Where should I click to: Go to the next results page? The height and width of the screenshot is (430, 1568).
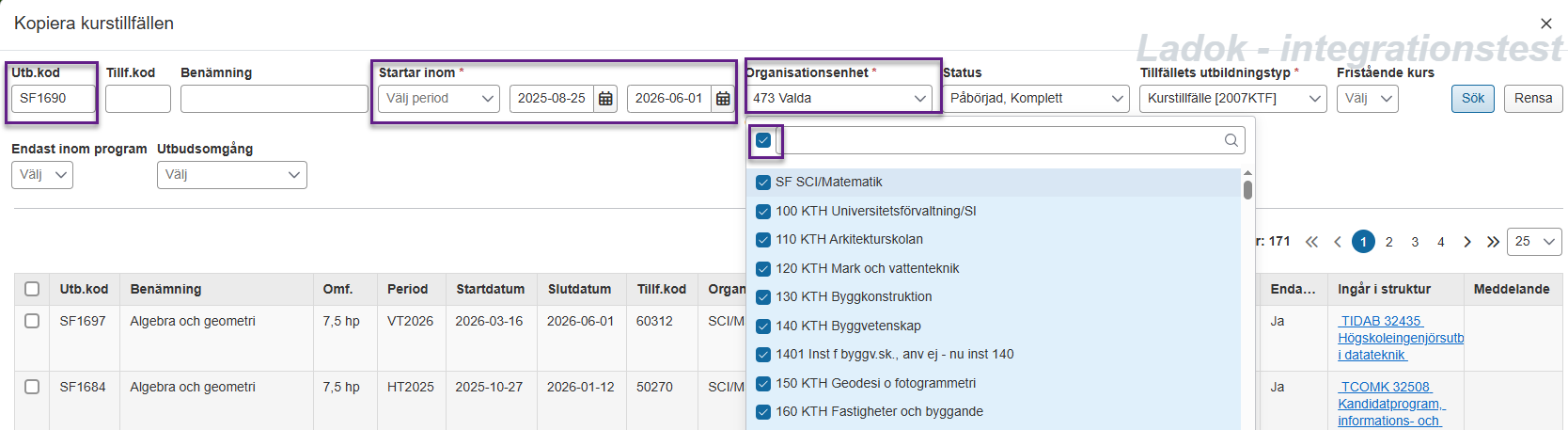pos(1466,242)
